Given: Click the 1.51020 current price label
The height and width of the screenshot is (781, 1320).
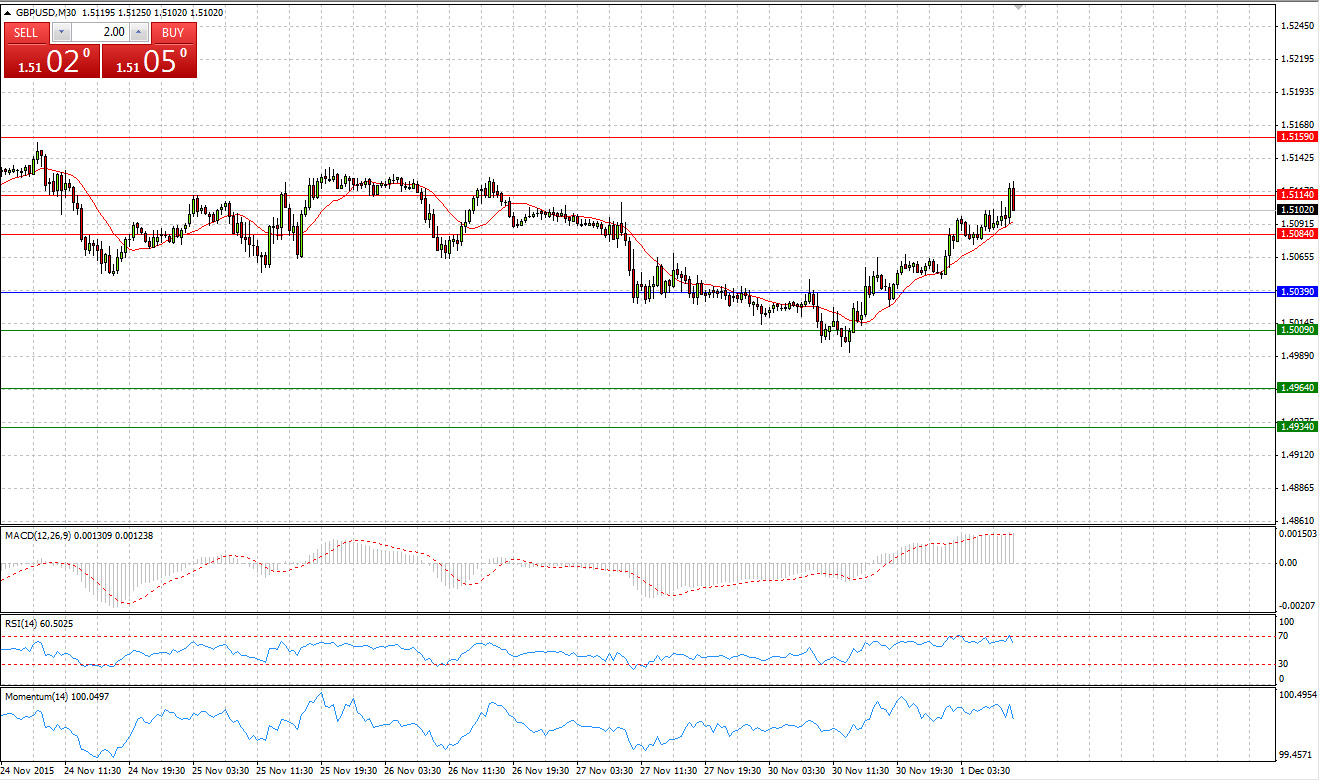Looking at the screenshot, I should pyautogui.click(x=1298, y=210).
